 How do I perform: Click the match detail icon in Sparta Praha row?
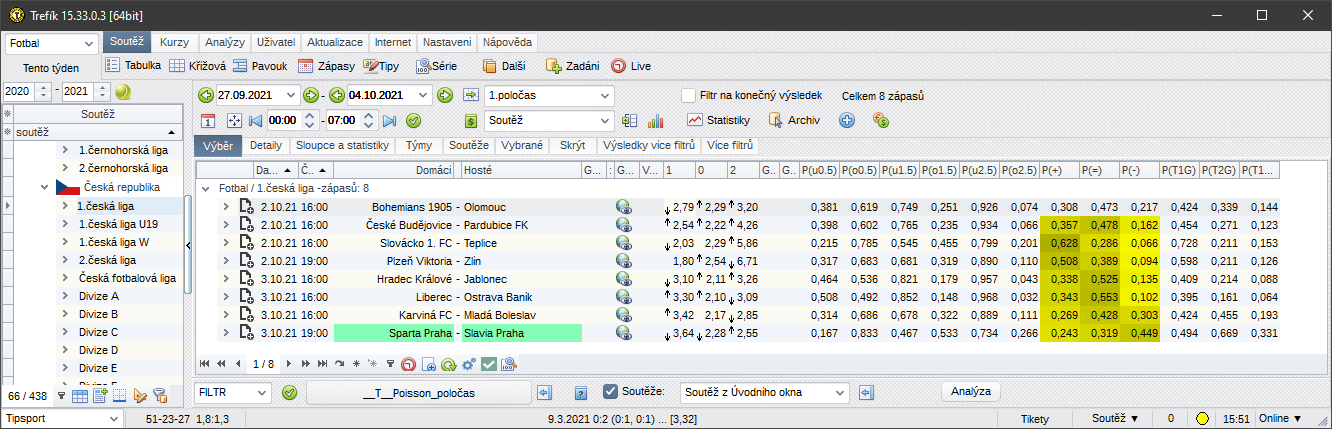tap(246, 333)
